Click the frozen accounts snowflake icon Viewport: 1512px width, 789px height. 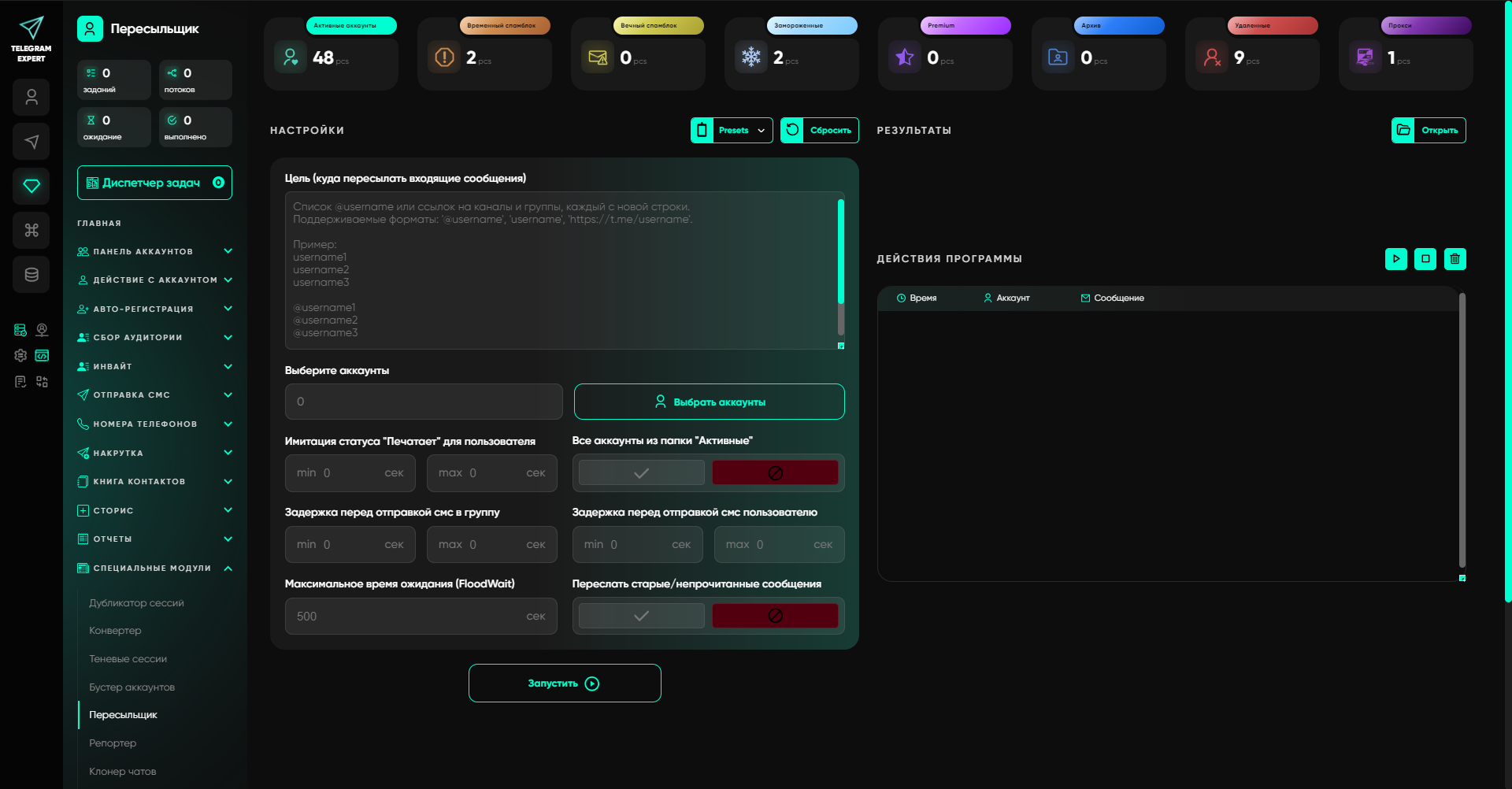pos(751,57)
